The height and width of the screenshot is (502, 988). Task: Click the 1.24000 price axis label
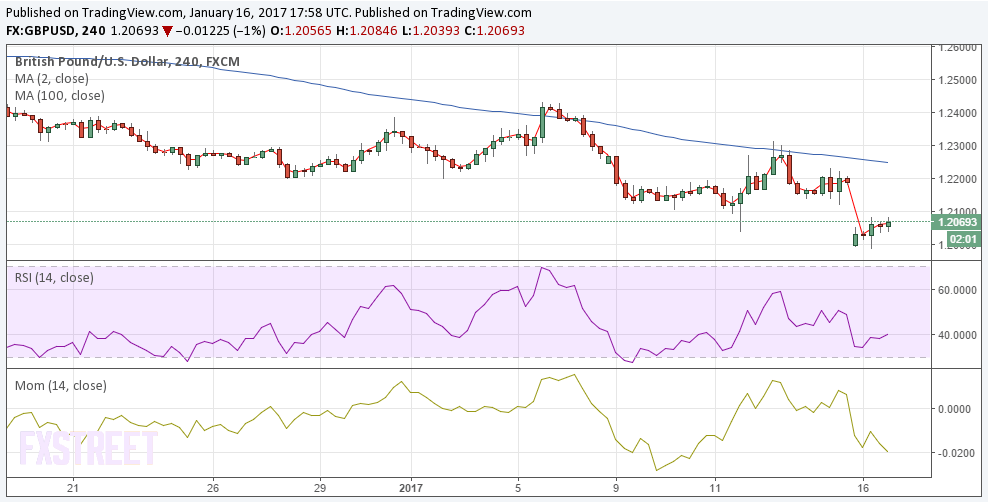pos(958,113)
